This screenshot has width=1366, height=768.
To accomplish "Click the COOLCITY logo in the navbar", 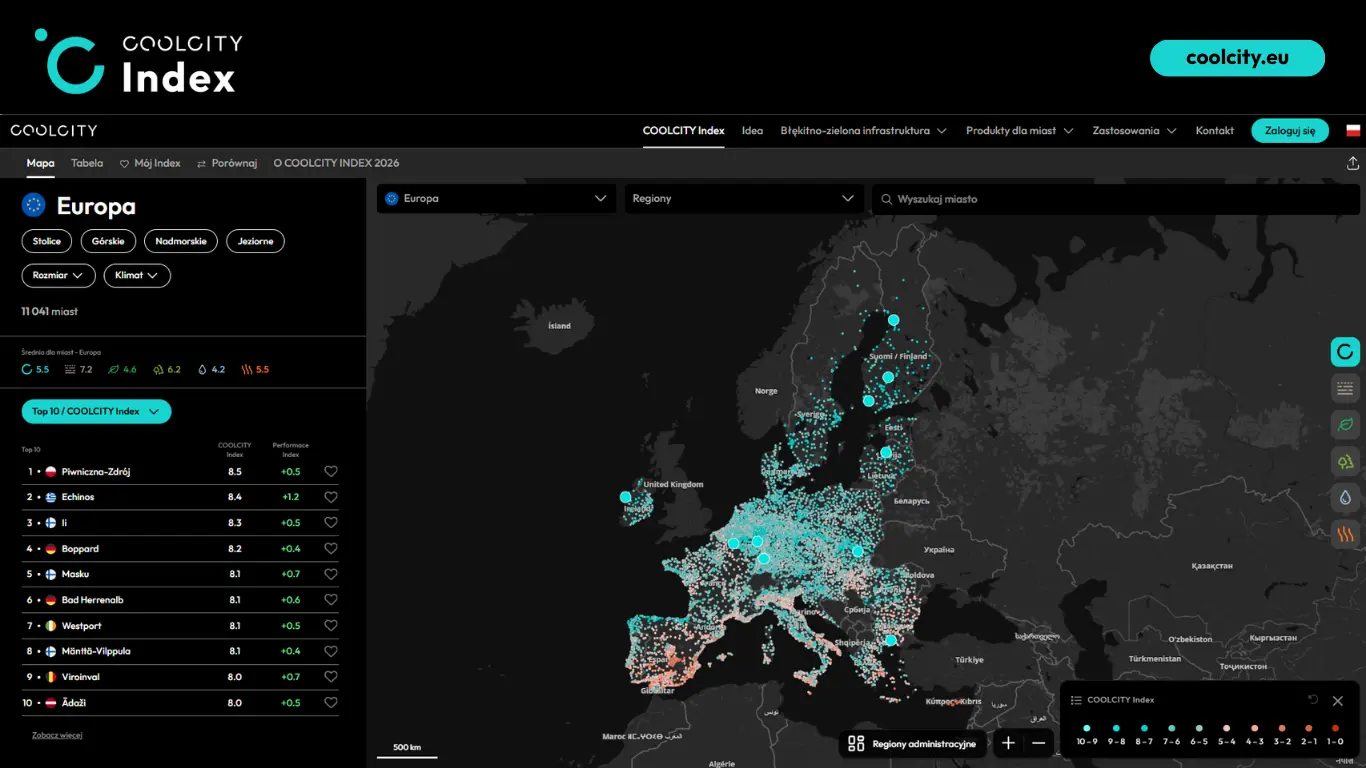I will click(54, 131).
